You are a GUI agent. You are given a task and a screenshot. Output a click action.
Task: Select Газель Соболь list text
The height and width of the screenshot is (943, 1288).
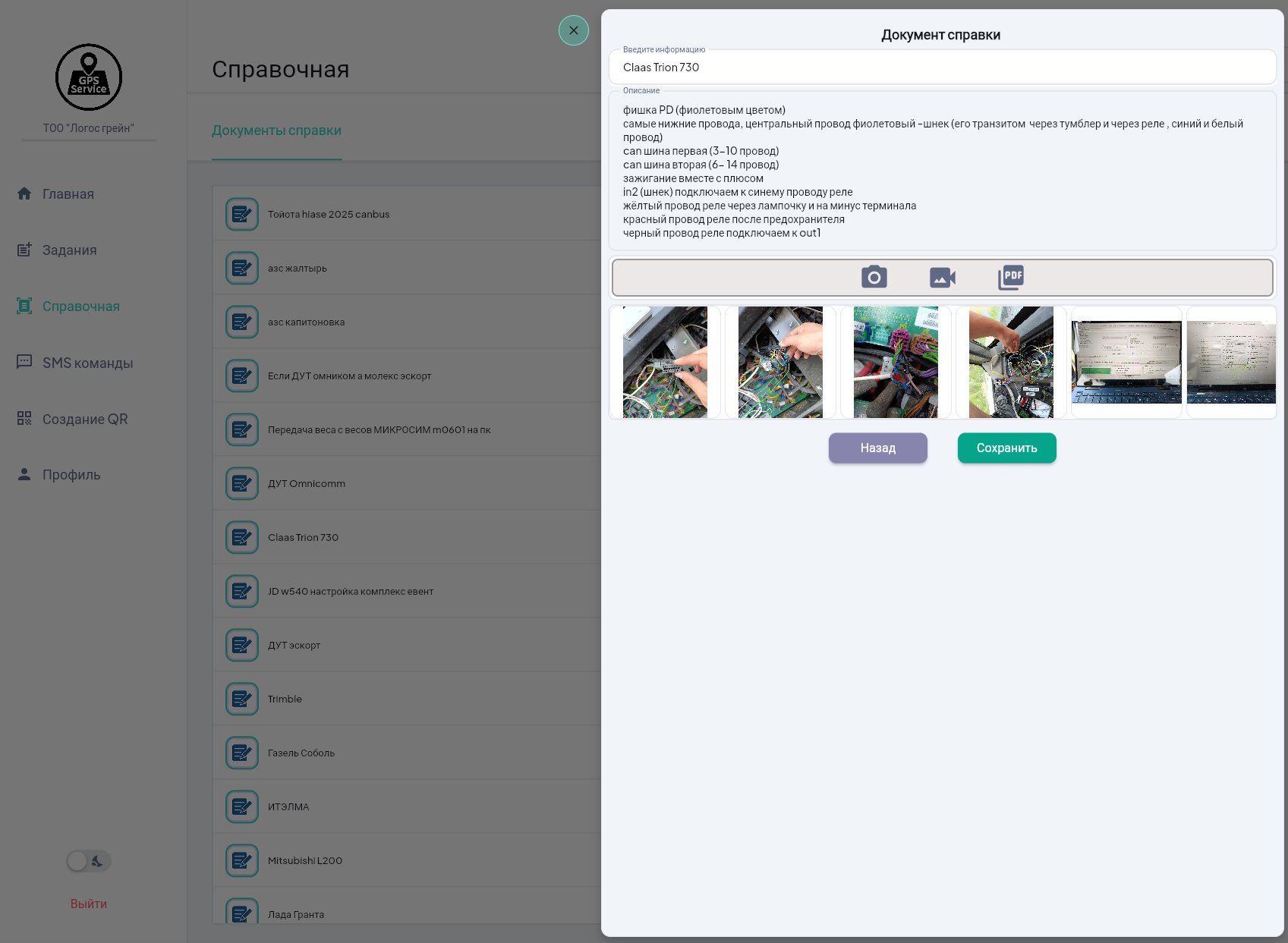[301, 753]
